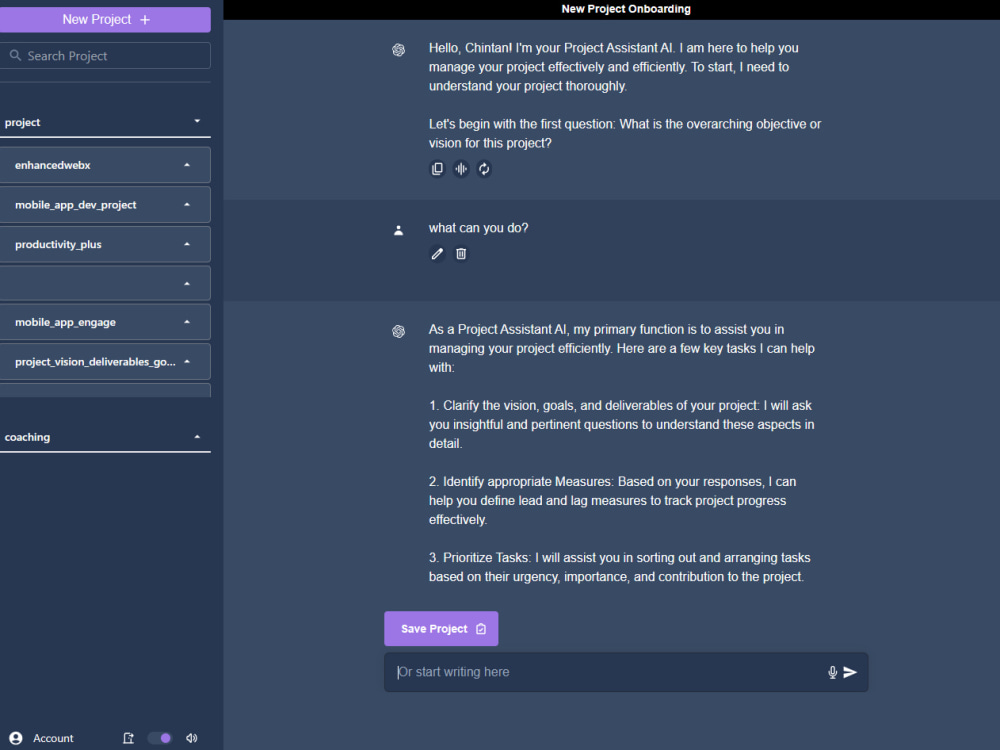
Task: Click the logout icon in the bottom bar
Action: [x=128, y=738]
